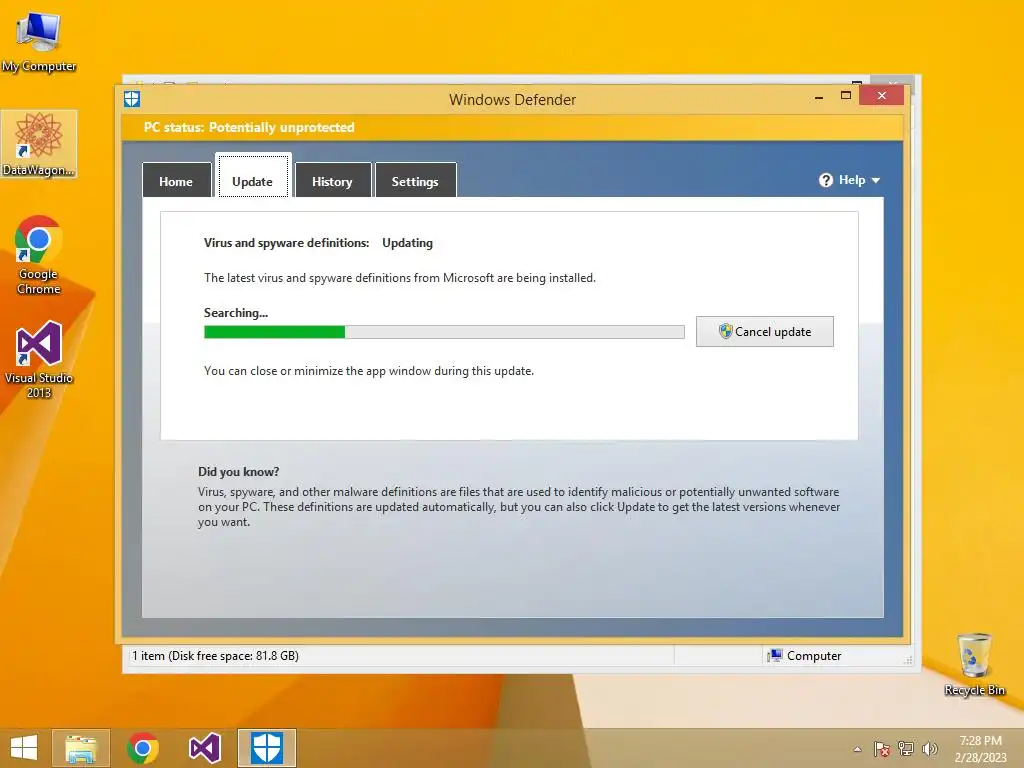Open the Settings tab
Viewport: 1024px width, 768px height.
click(x=415, y=181)
